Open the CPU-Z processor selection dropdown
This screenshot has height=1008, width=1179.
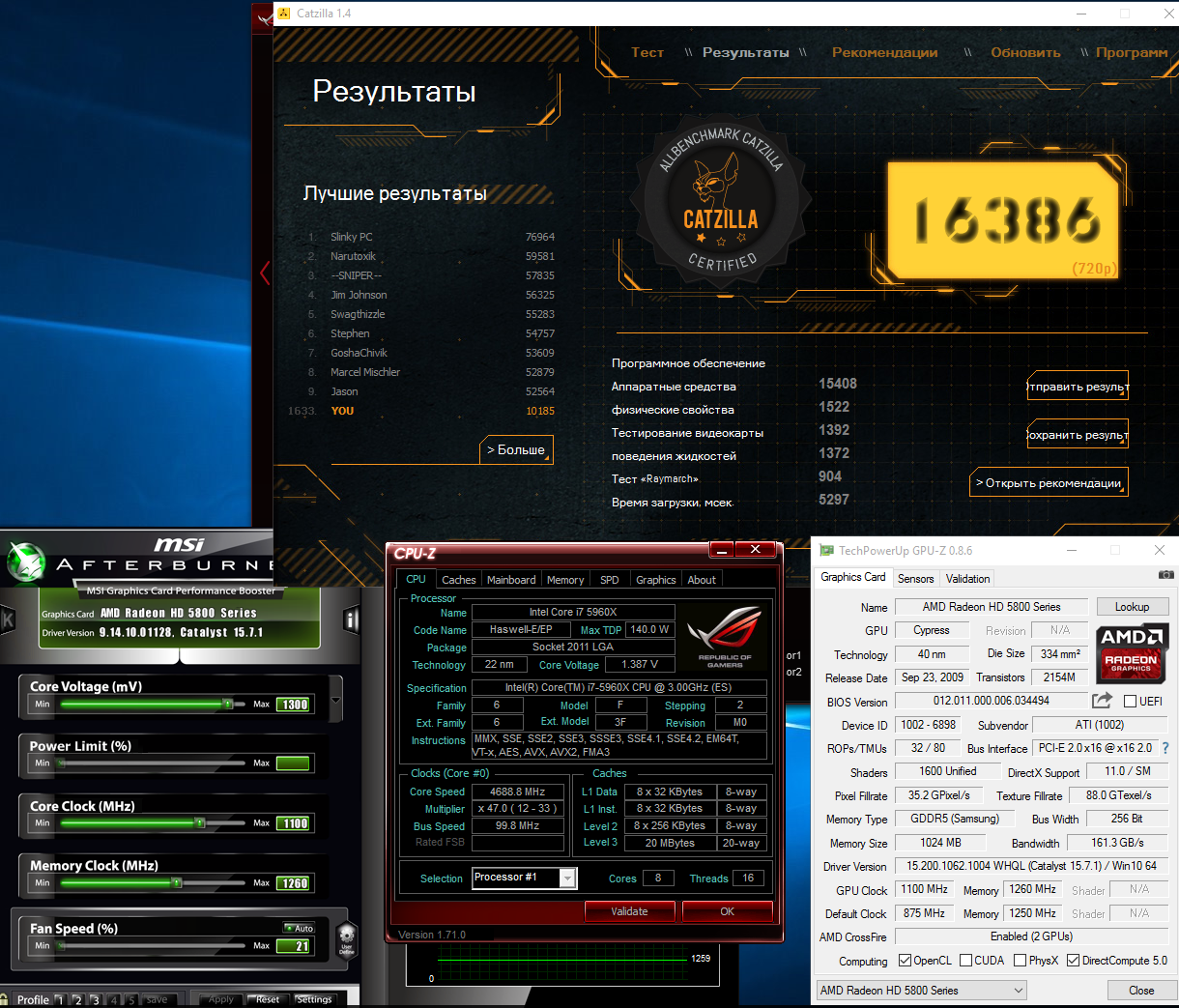568,878
